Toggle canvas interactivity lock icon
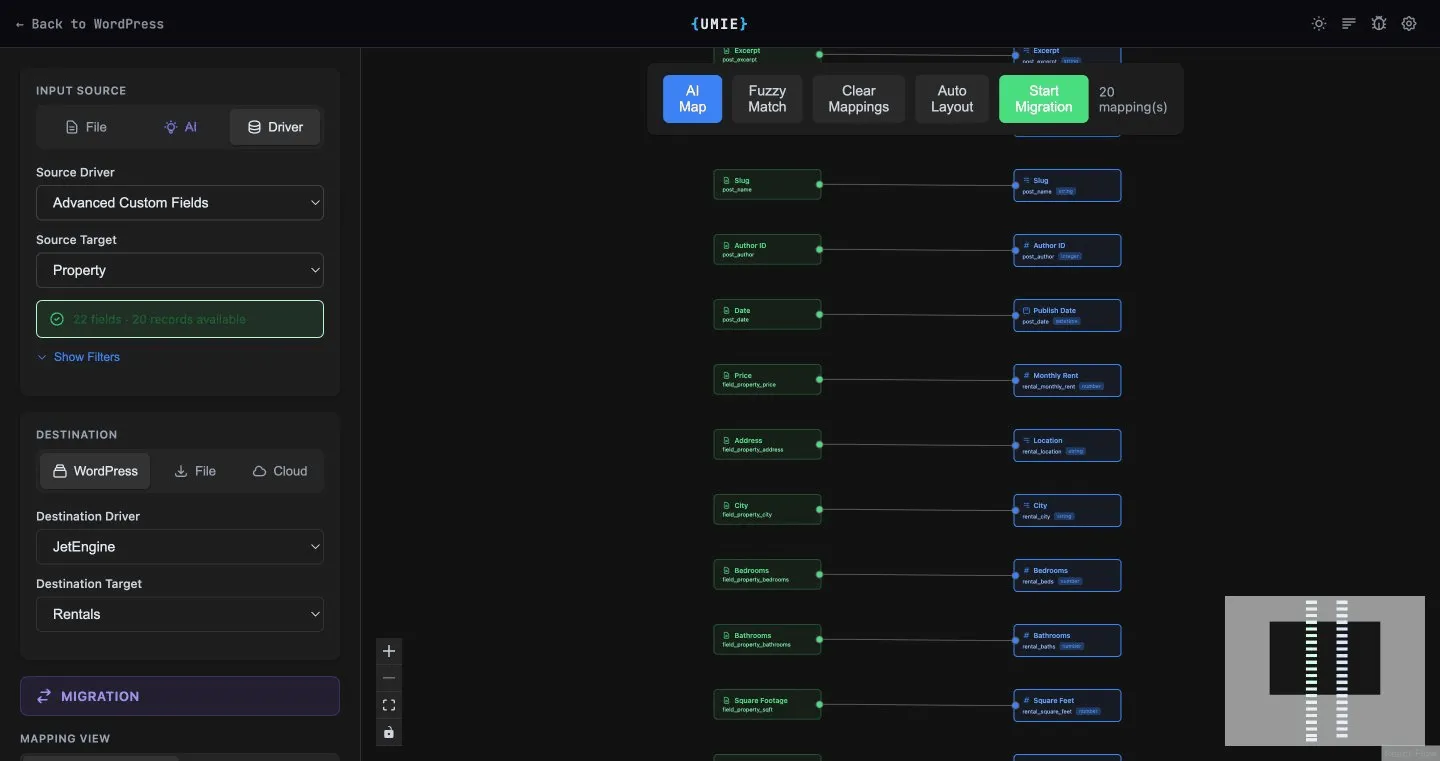Image resolution: width=1440 pixels, height=761 pixels. pos(389,732)
